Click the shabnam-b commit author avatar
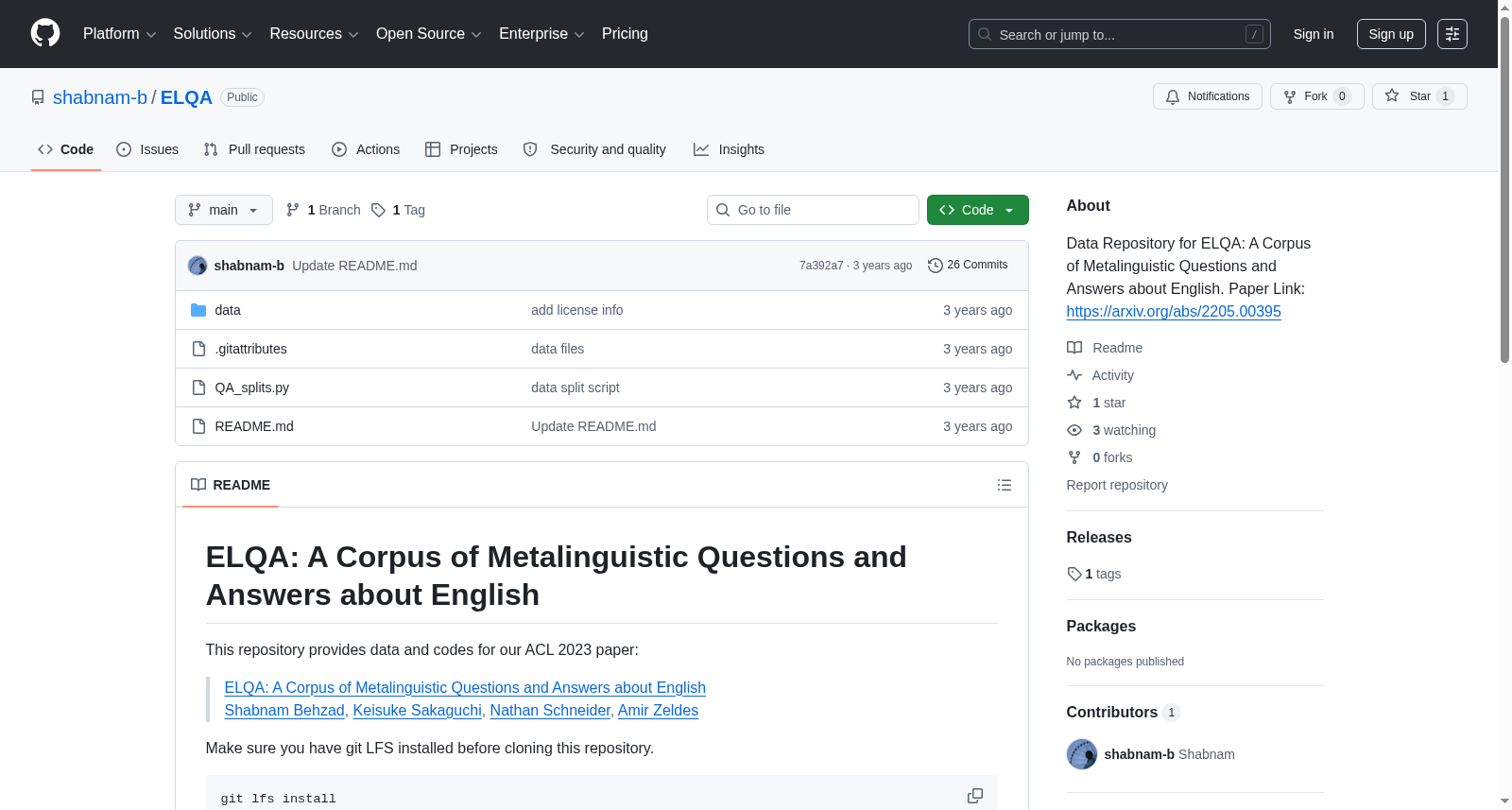Viewport: 1512px width, 810px height. click(198, 266)
